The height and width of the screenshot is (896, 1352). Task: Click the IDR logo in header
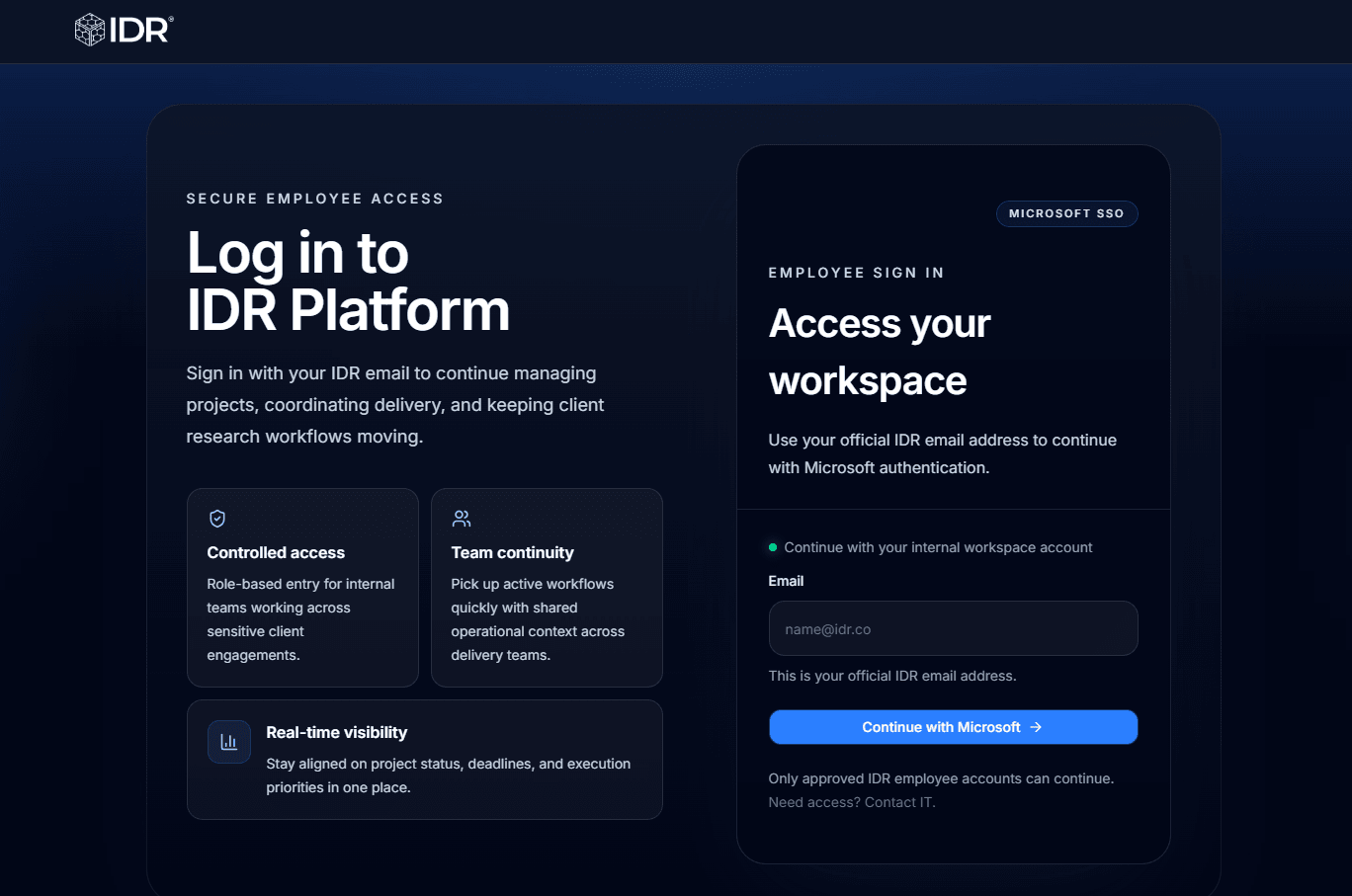tap(125, 30)
